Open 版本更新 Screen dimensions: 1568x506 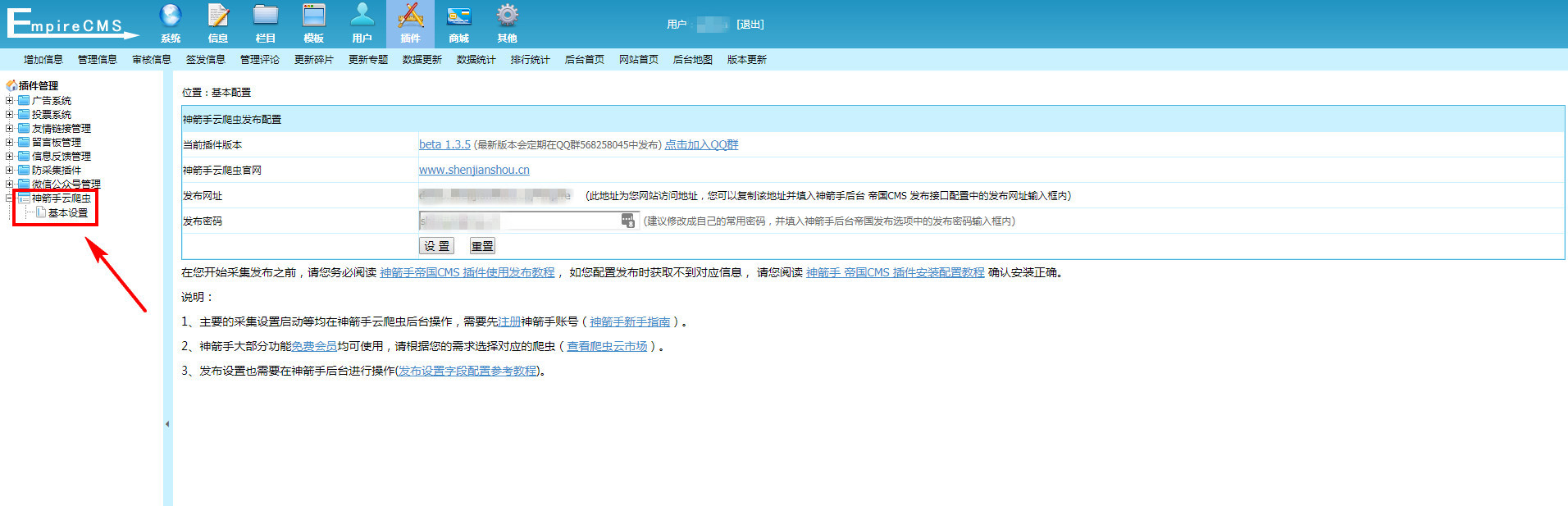pyautogui.click(x=747, y=59)
